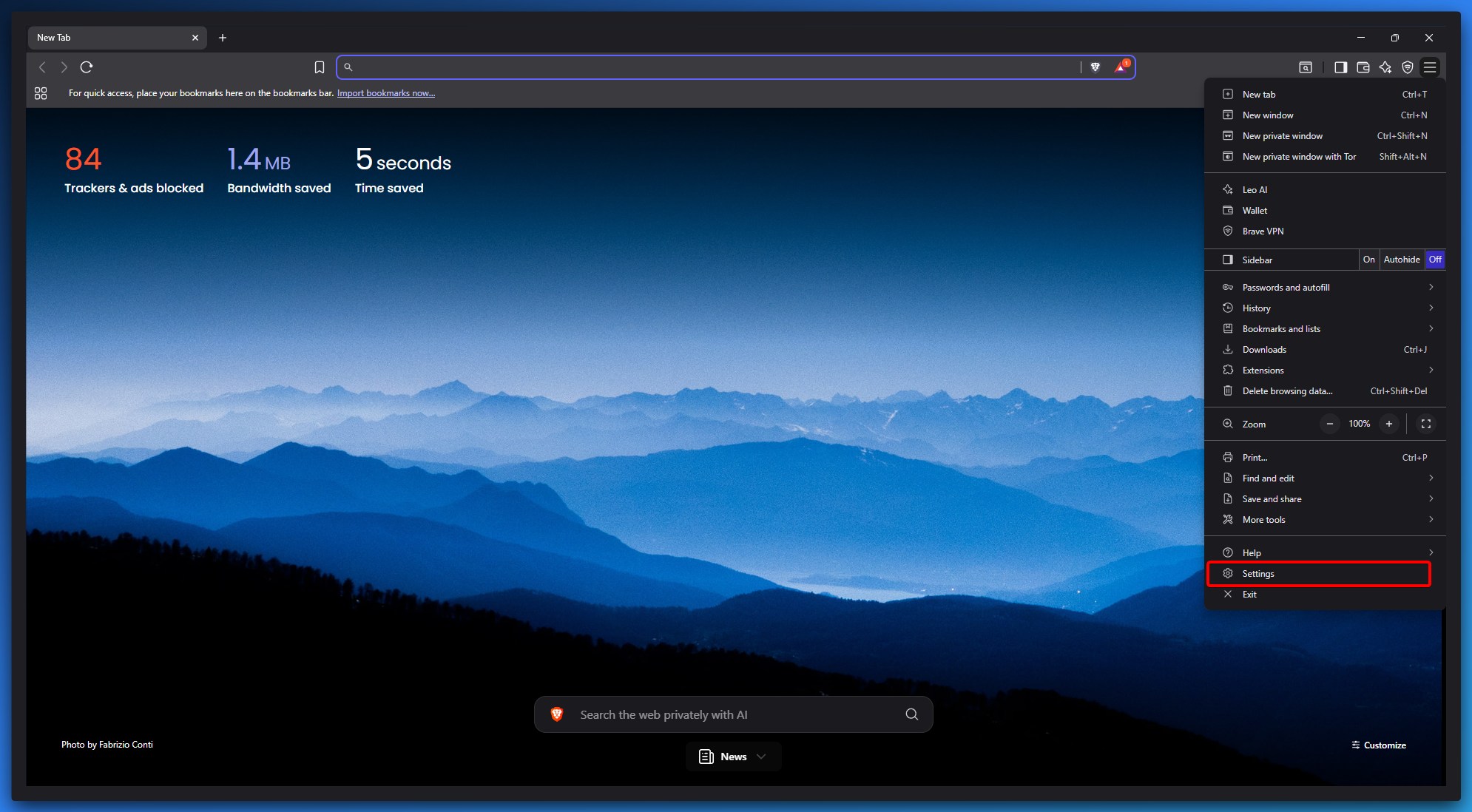Set Sidebar to Off
The width and height of the screenshot is (1472, 812).
click(1435, 260)
